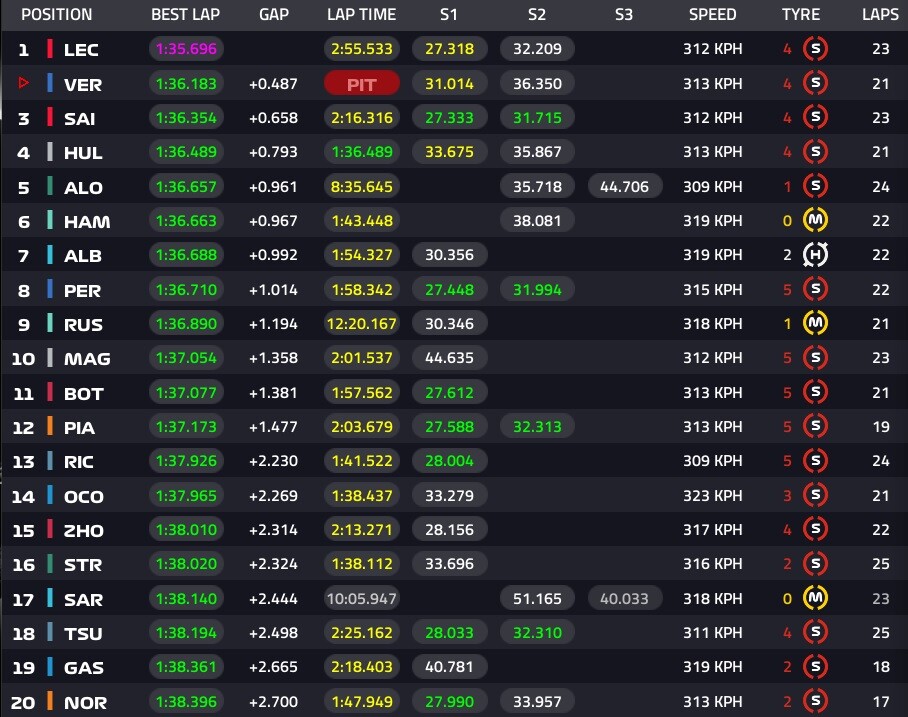Screen dimensions: 908x717
Task: Click Leclerc's soft tyre icon
Action: [815, 49]
